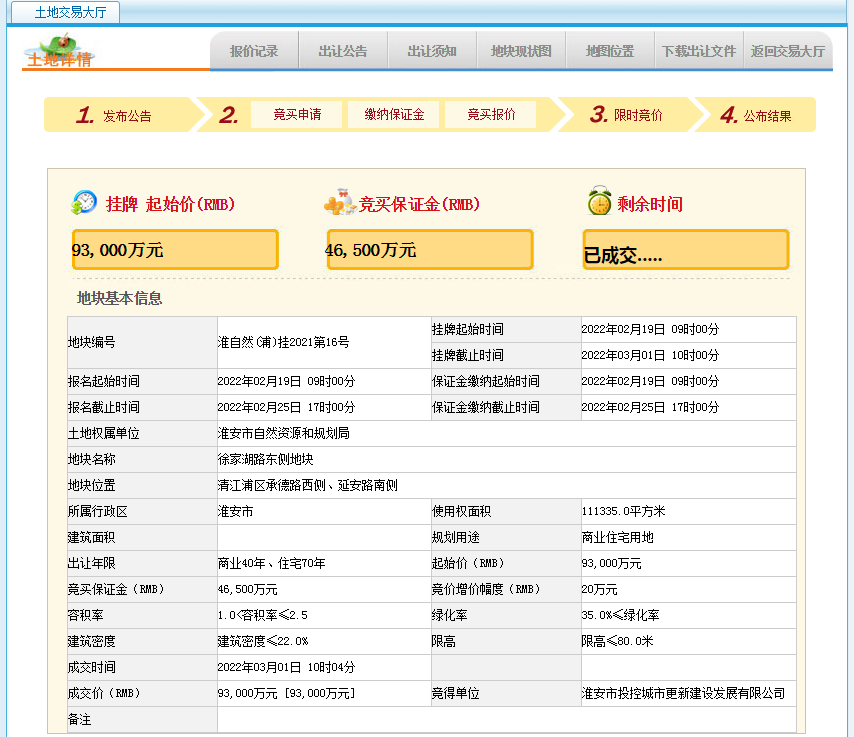The height and width of the screenshot is (737, 854).
Task: Click the 竞买报价 step button
Action: coord(491,114)
